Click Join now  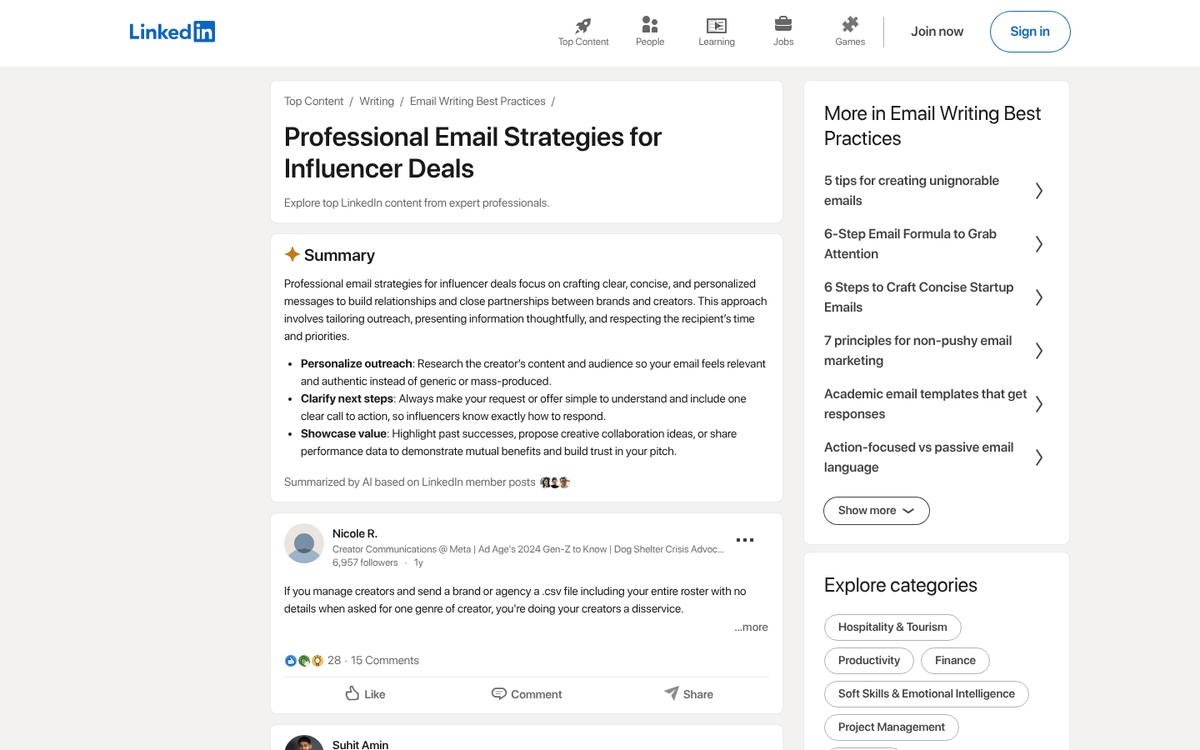937,32
